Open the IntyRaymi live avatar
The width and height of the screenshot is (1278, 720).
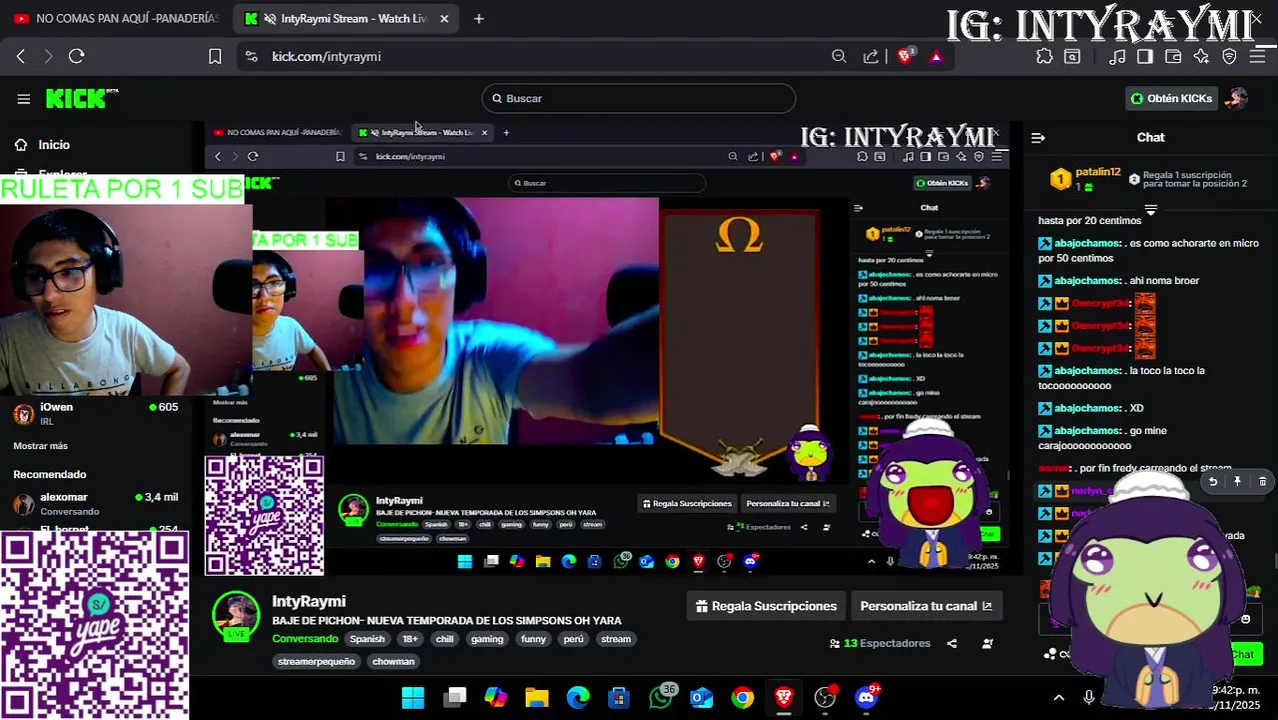[237, 616]
